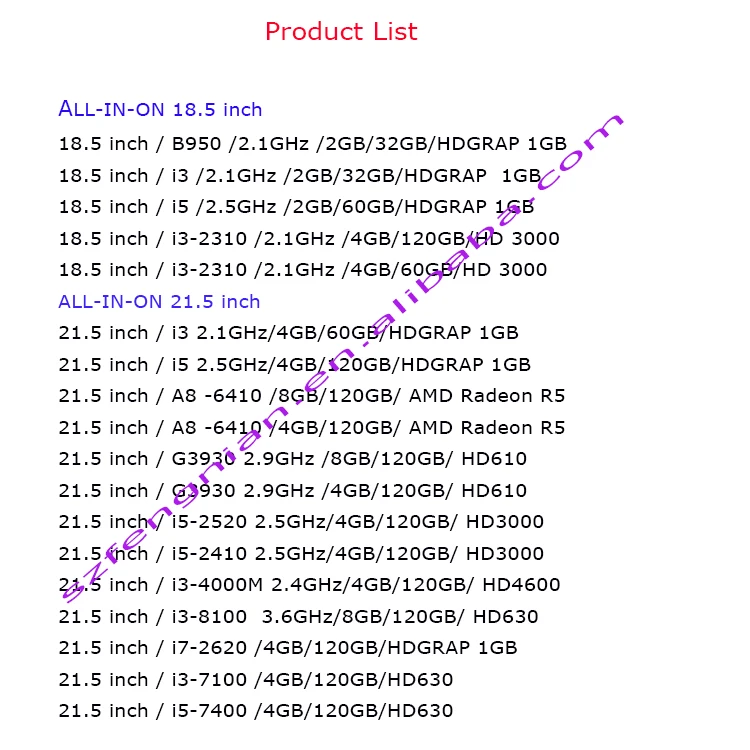Select the i3-4000M HD4600 product line
750x750 pixels.
309,585
